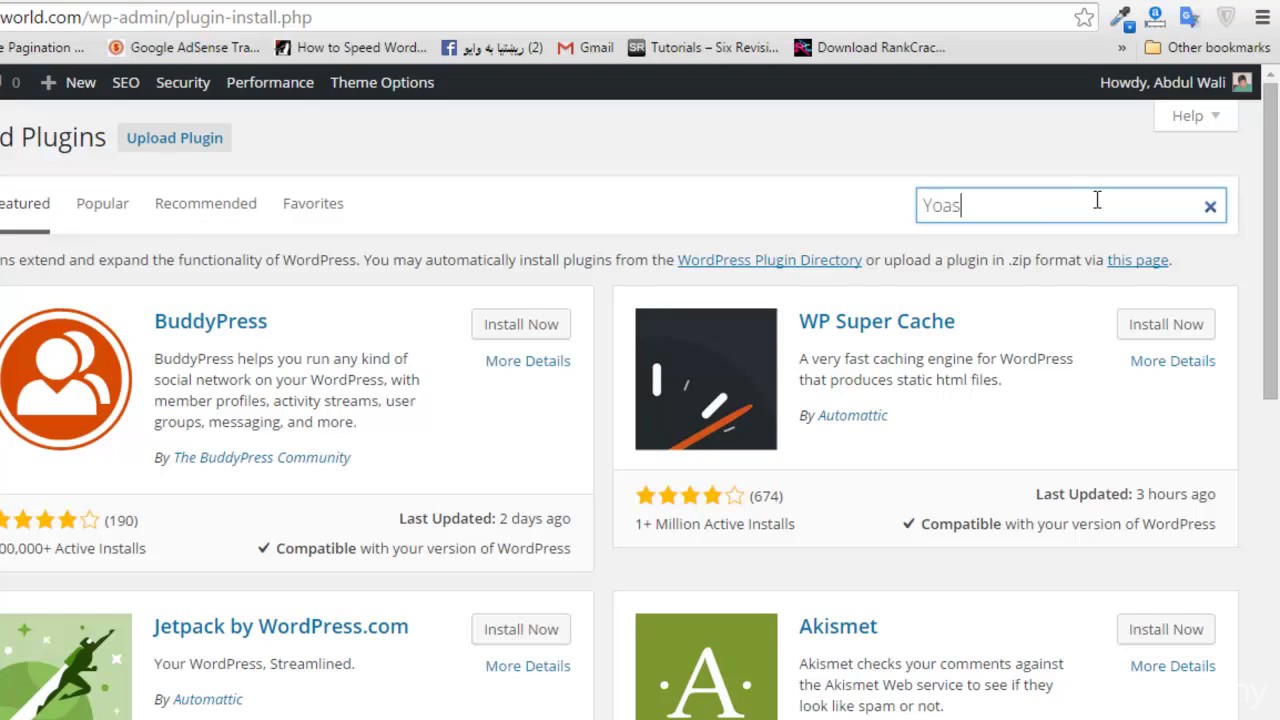The height and width of the screenshot is (720, 1280).
Task: Open the Security admin bar menu
Action: [x=183, y=82]
